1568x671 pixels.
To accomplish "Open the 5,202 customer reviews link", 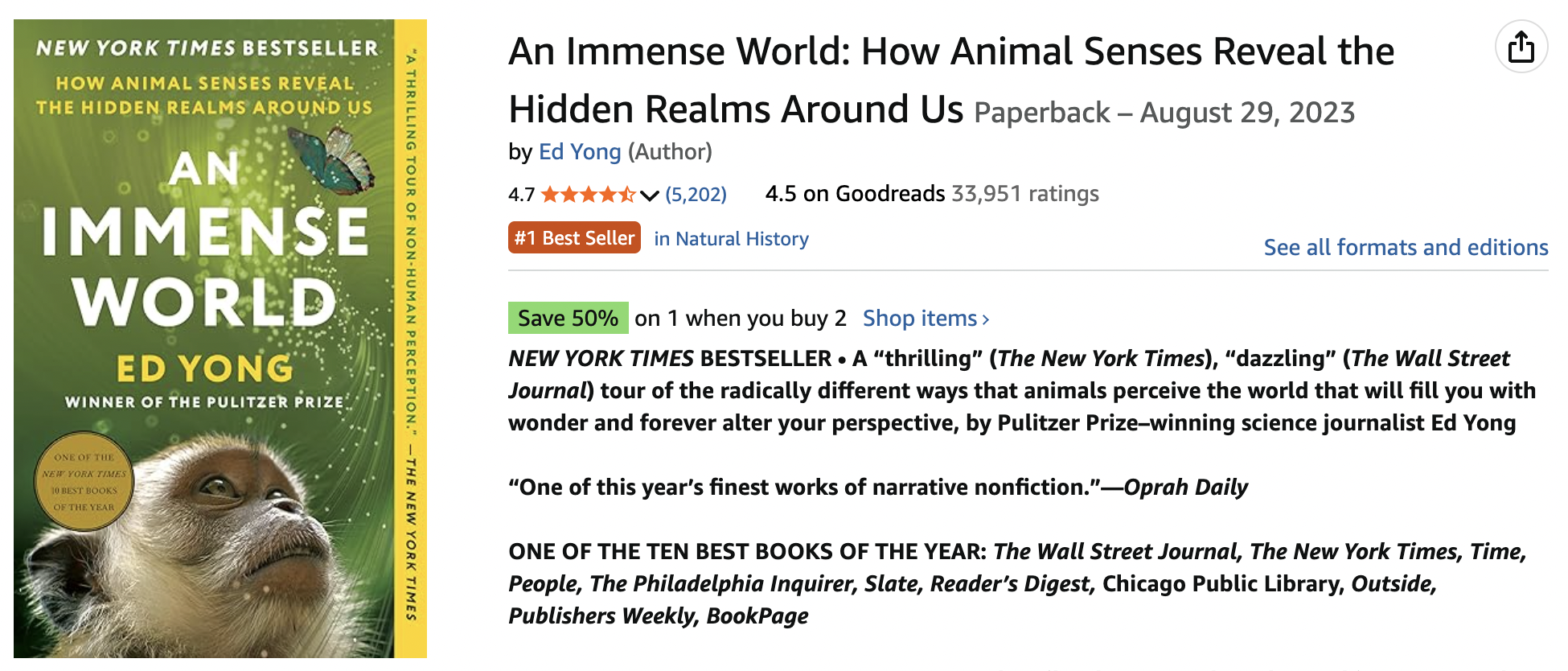I will 696,195.
